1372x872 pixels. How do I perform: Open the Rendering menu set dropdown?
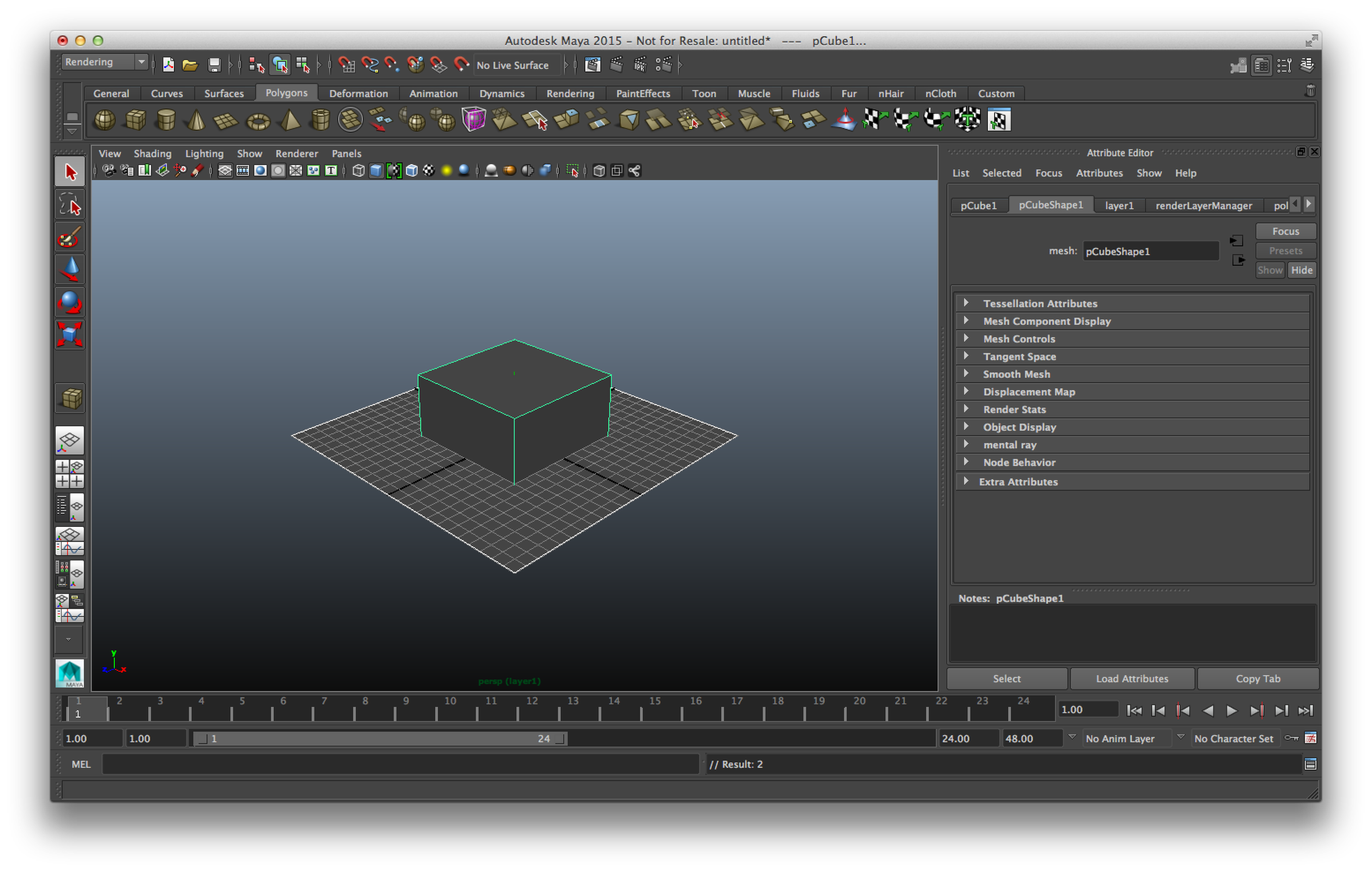pos(105,62)
